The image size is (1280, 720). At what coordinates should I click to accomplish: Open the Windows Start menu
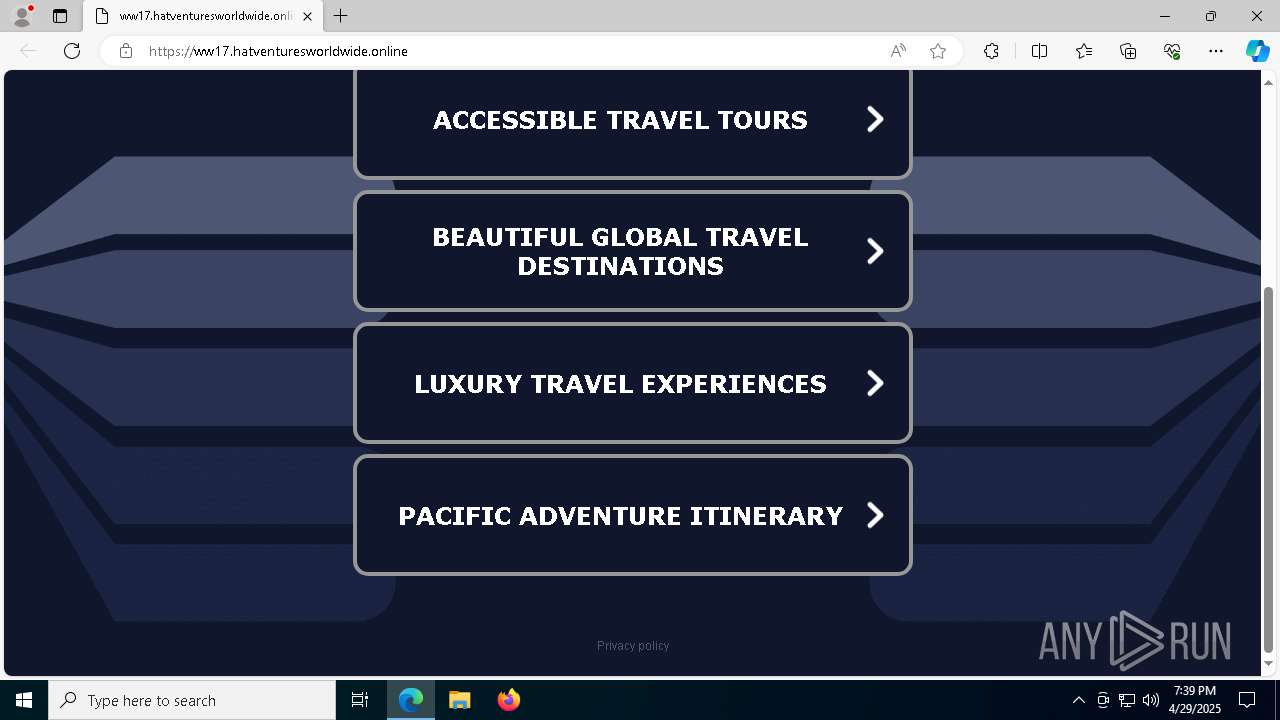[x=24, y=700]
